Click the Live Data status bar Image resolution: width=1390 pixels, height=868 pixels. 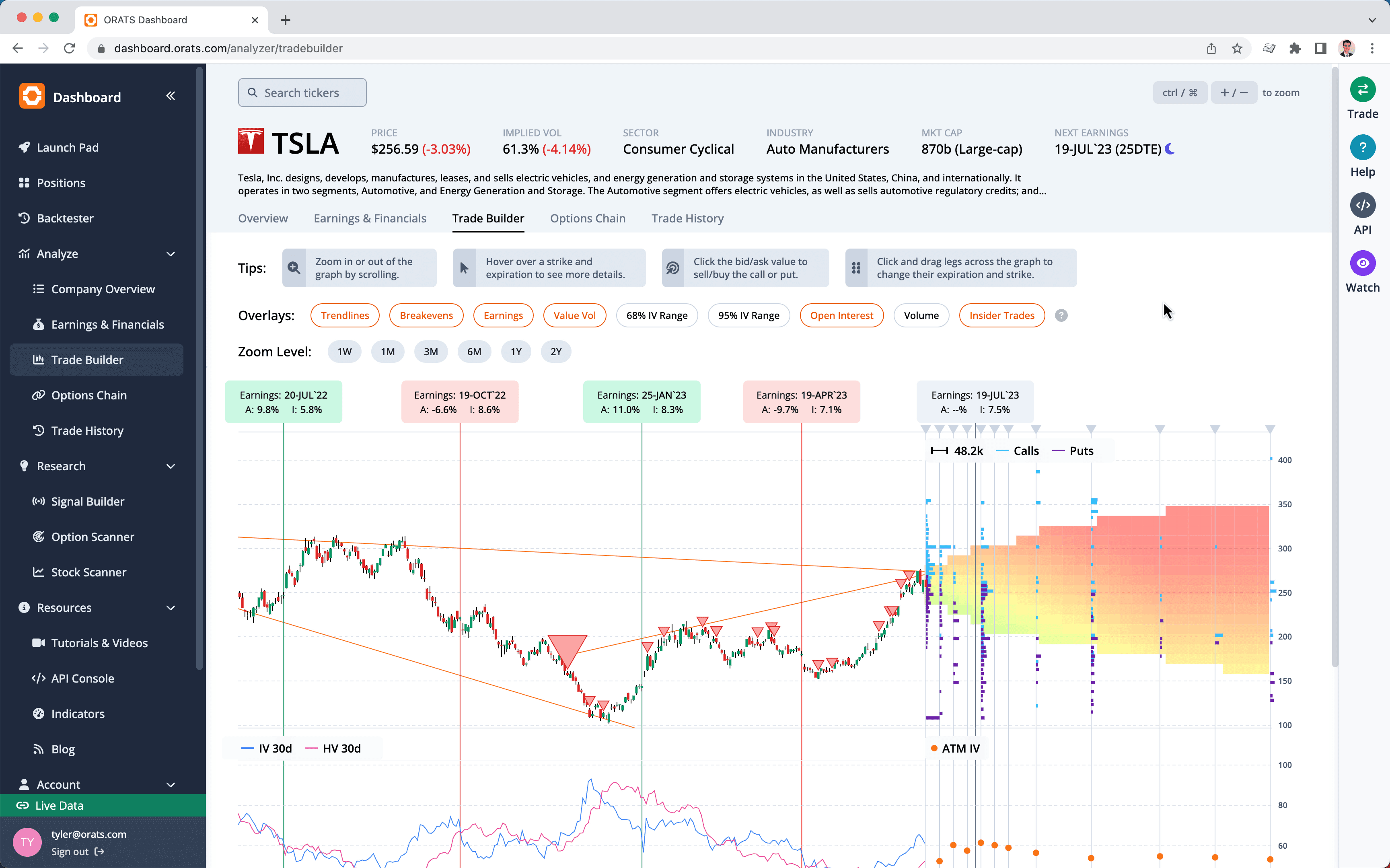pyautogui.click(x=103, y=805)
